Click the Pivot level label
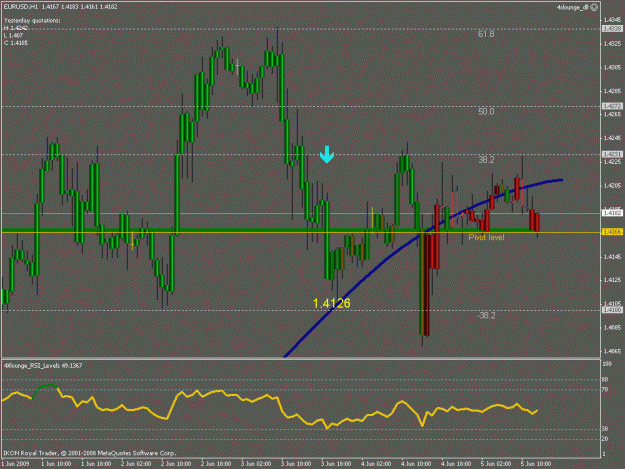The width and height of the screenshot is (625, 469). (x=486, y=237)
